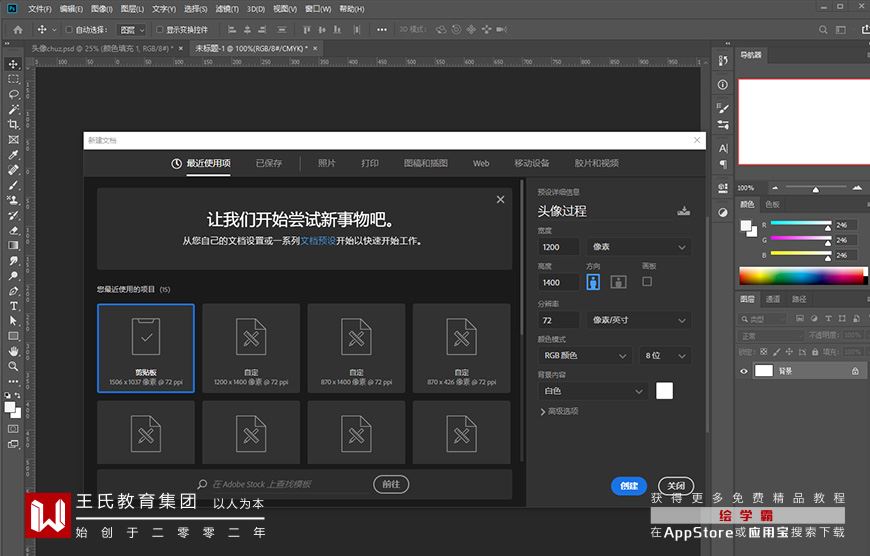Switch to the 照片 presets tab
Screen dimensions: 870x556
point(326,163)
